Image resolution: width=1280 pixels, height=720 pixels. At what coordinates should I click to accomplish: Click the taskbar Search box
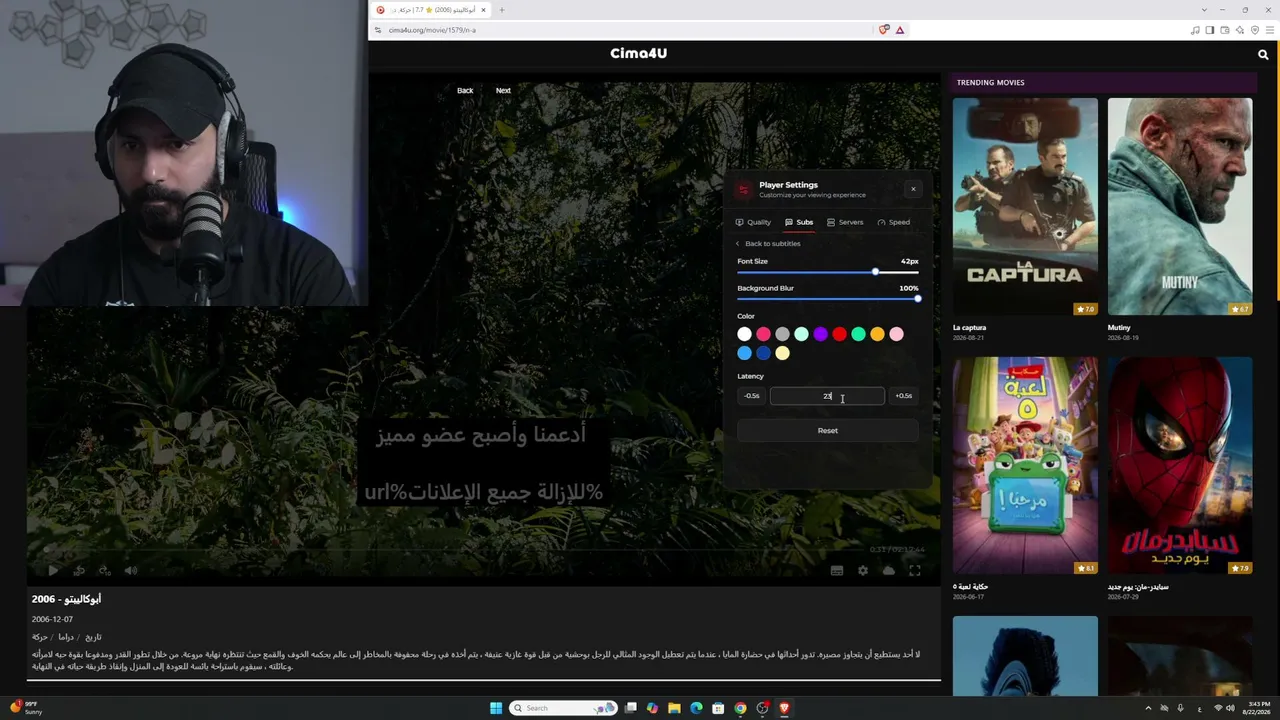563,708
